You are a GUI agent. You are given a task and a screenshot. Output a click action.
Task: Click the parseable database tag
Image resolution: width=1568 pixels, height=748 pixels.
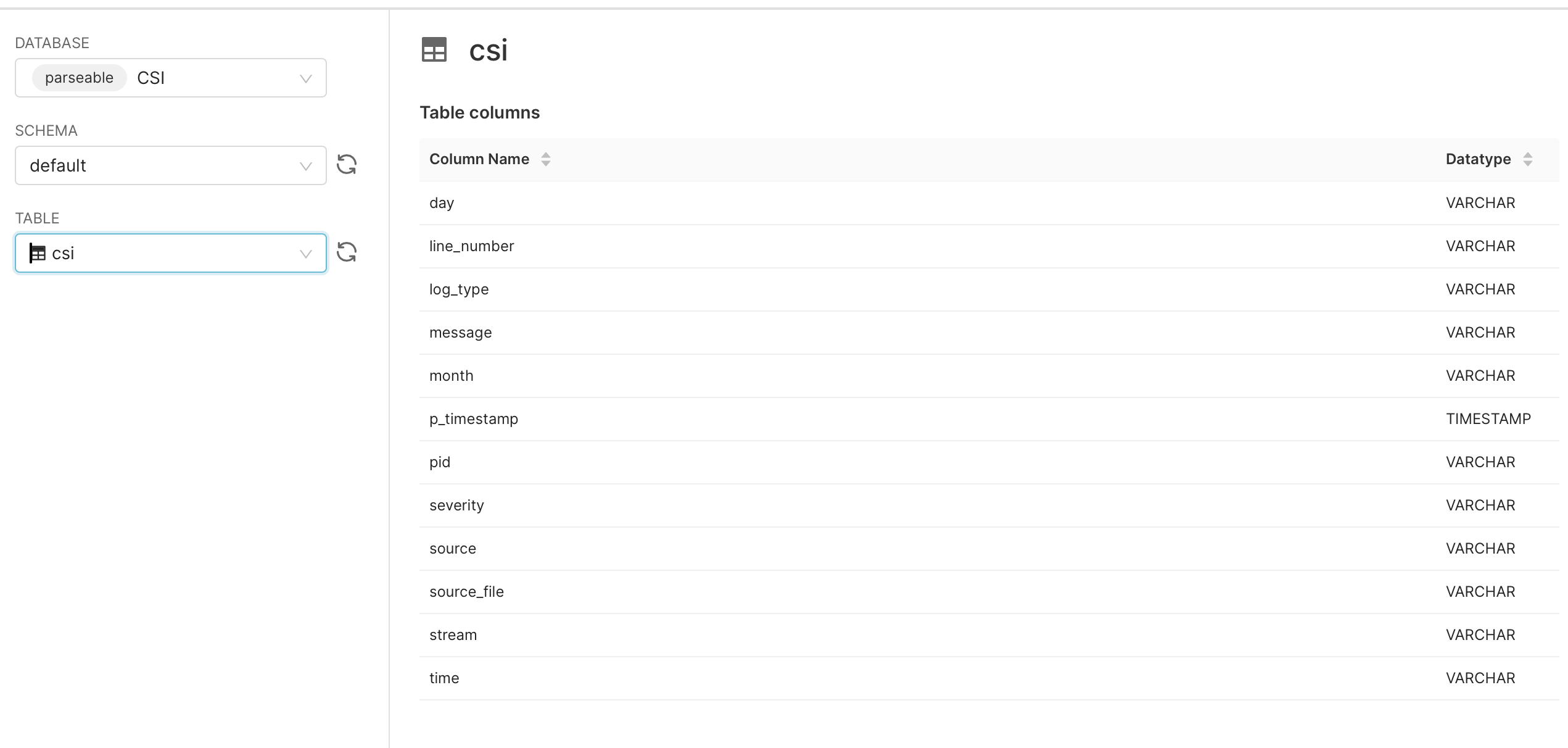pos(79,78)
